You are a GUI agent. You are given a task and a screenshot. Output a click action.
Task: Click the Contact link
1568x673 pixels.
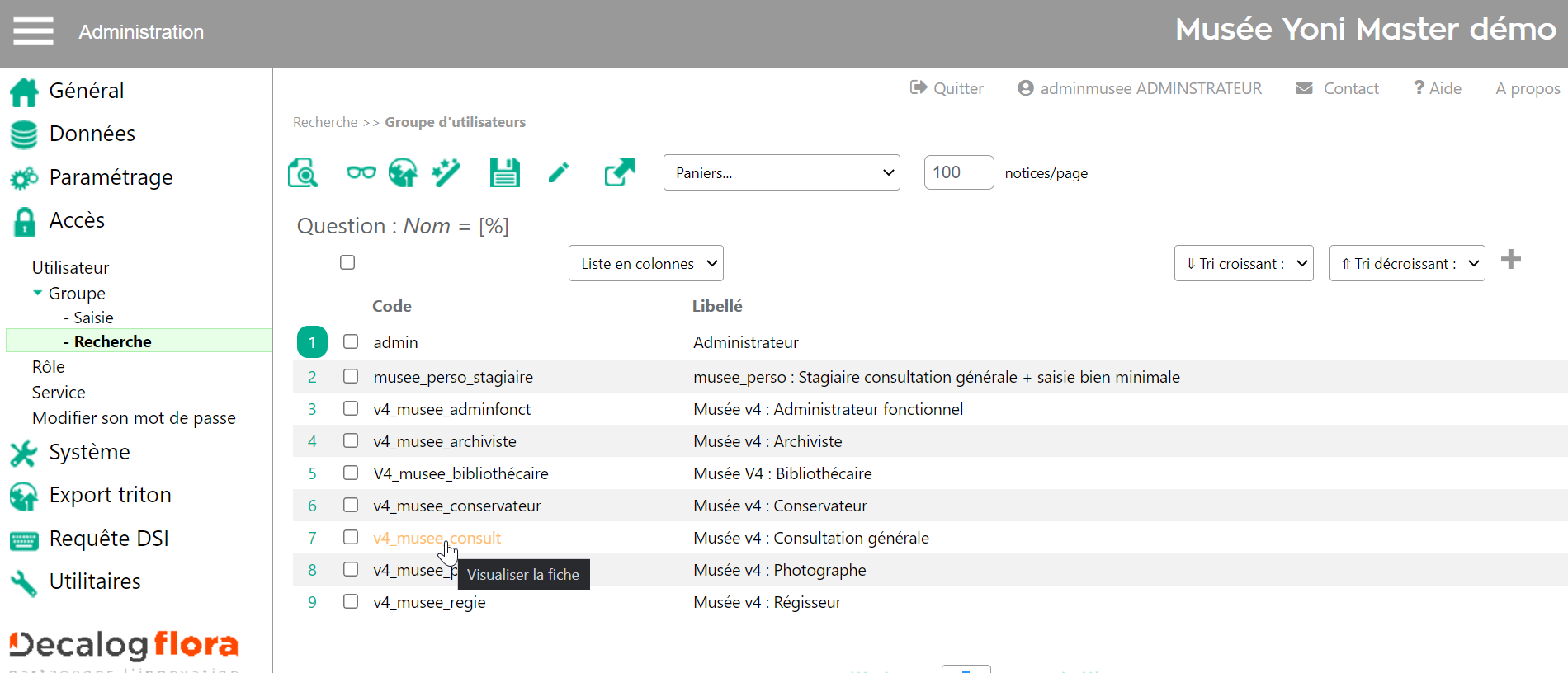point(1351,88)
